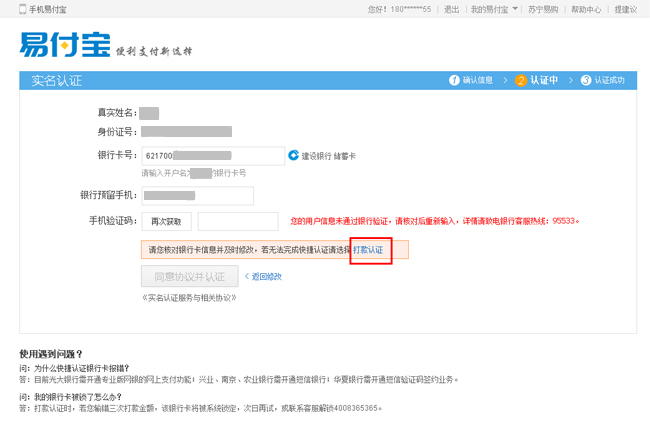Click the 建设银行 储蓄卡 label text

pos(328,156)
